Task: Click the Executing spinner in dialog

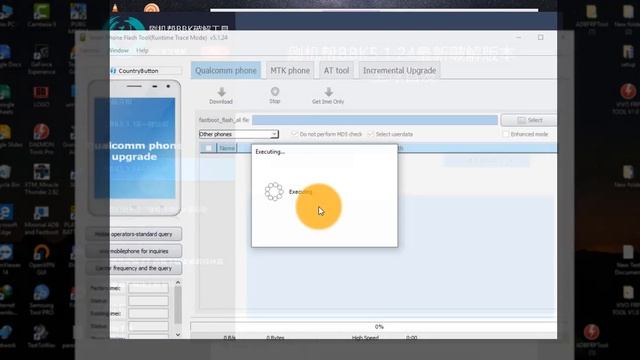Action: 274,191
